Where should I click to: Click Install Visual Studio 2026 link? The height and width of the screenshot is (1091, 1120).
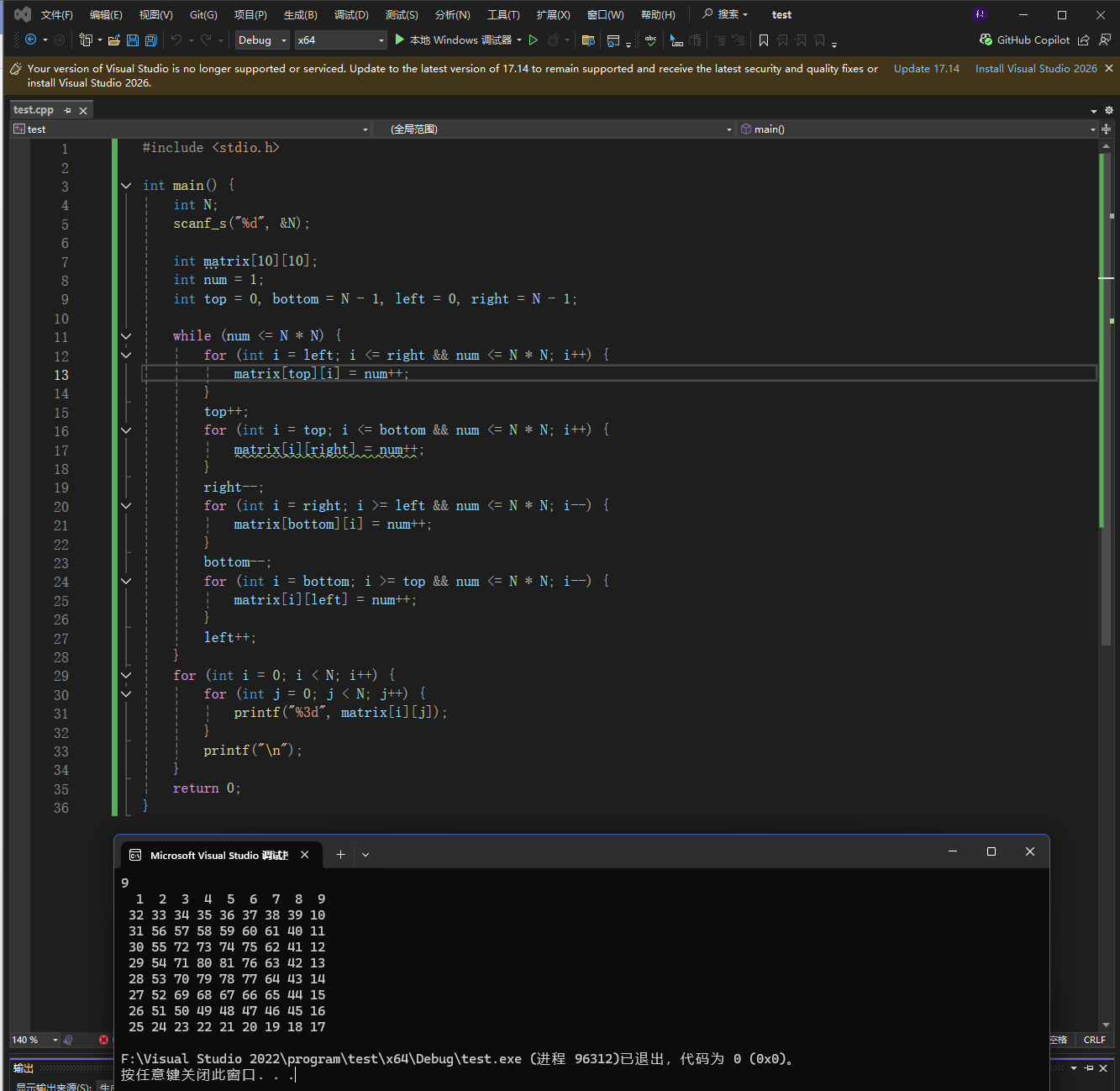click(x=1035, y=69)
